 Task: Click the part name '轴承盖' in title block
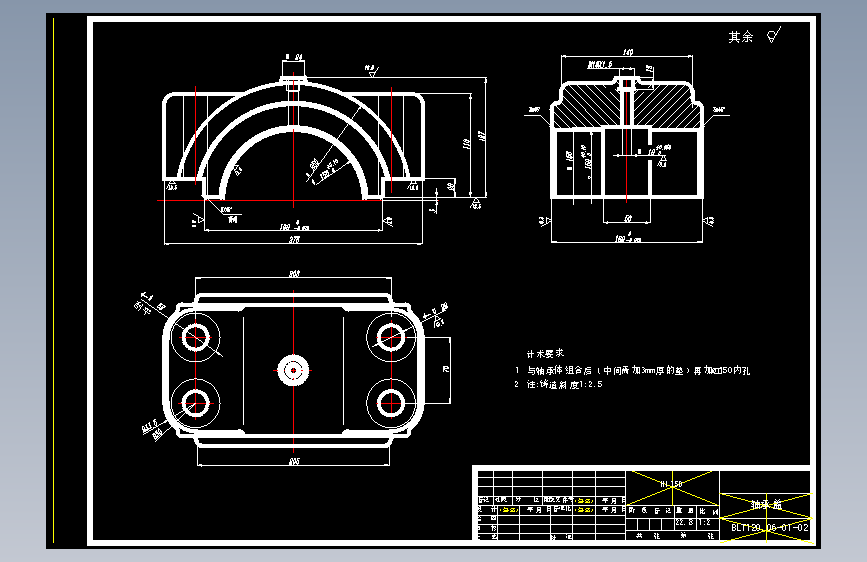(766, 504)
